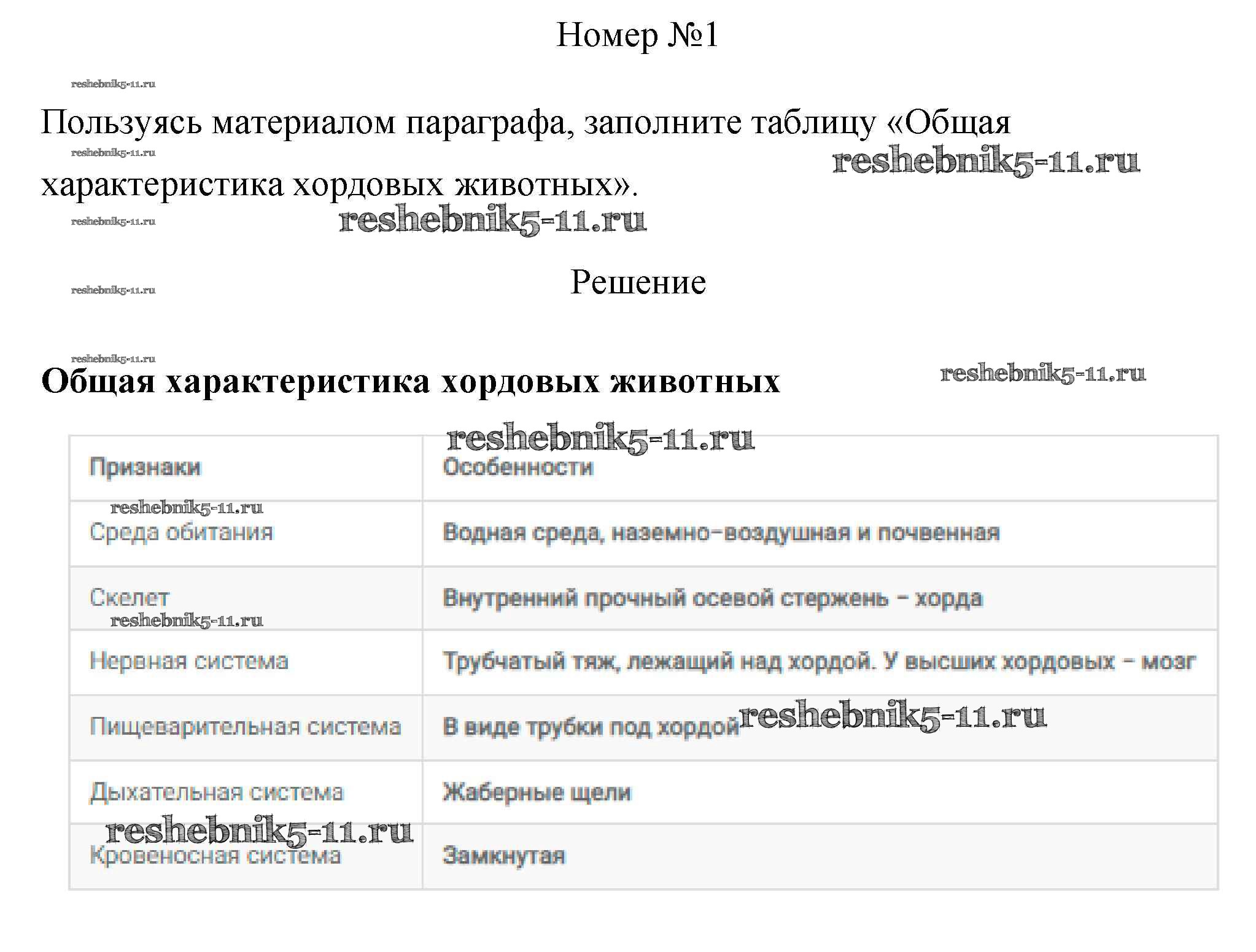
Task: Click the bold title 'Общая характеристика хордовых животных'
Action: (410, 381)
